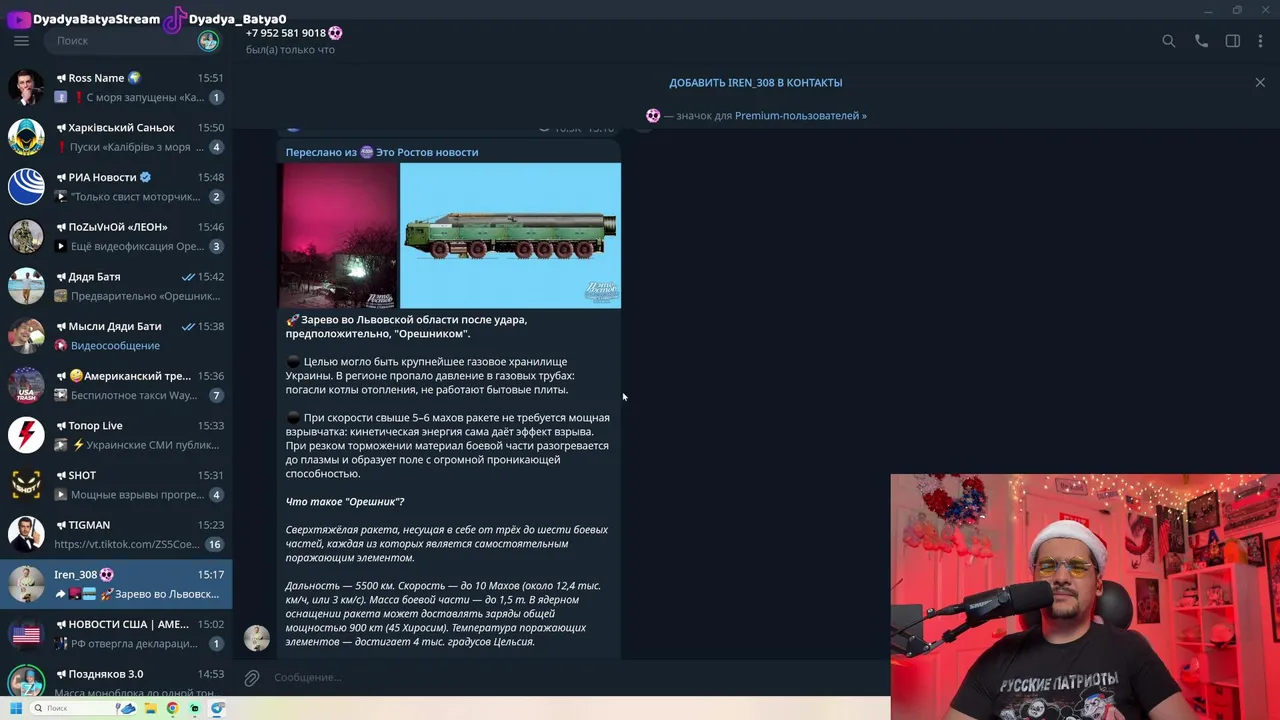Click the skull premium icon in the banner
This screenshot has height=720, width=1280.
(653, 116)
